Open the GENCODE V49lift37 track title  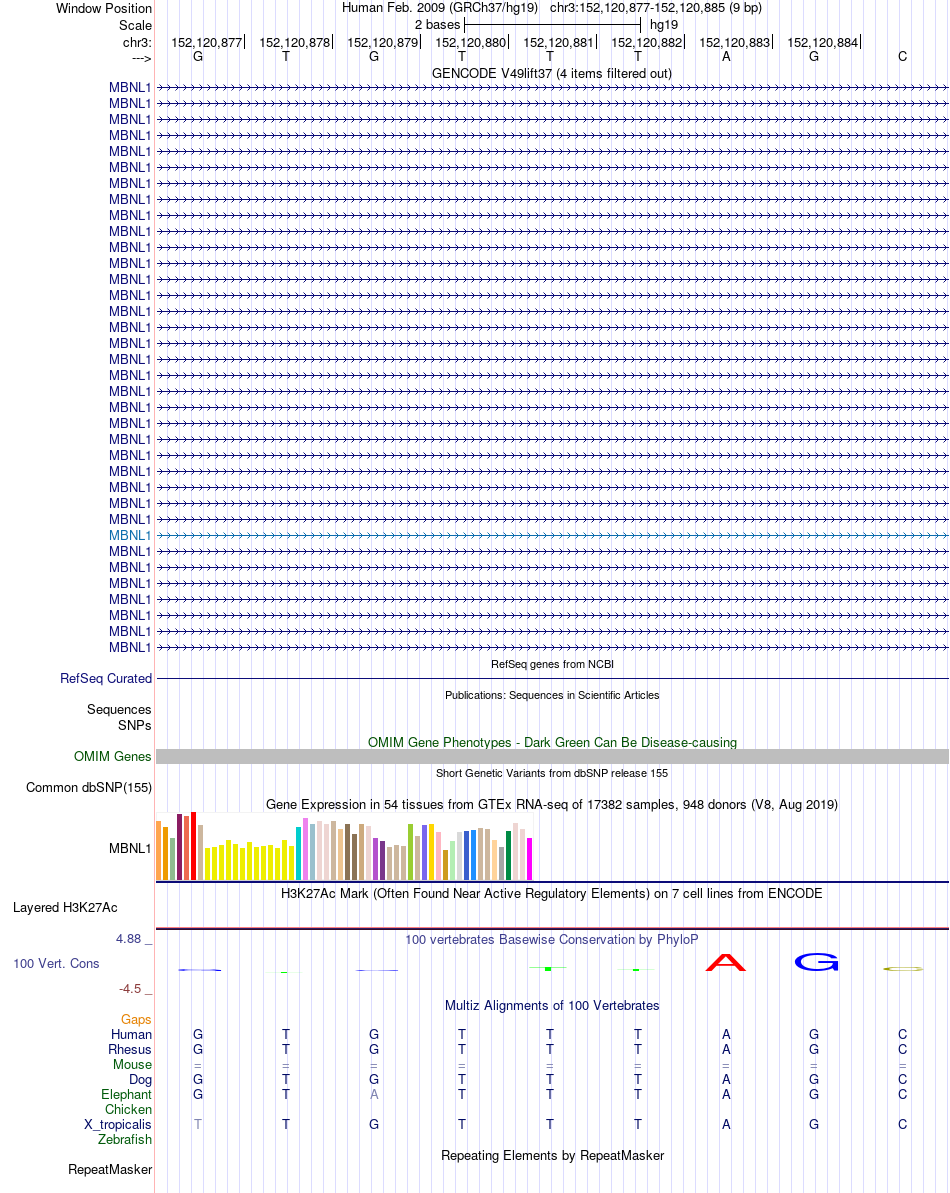pos(551,73)
